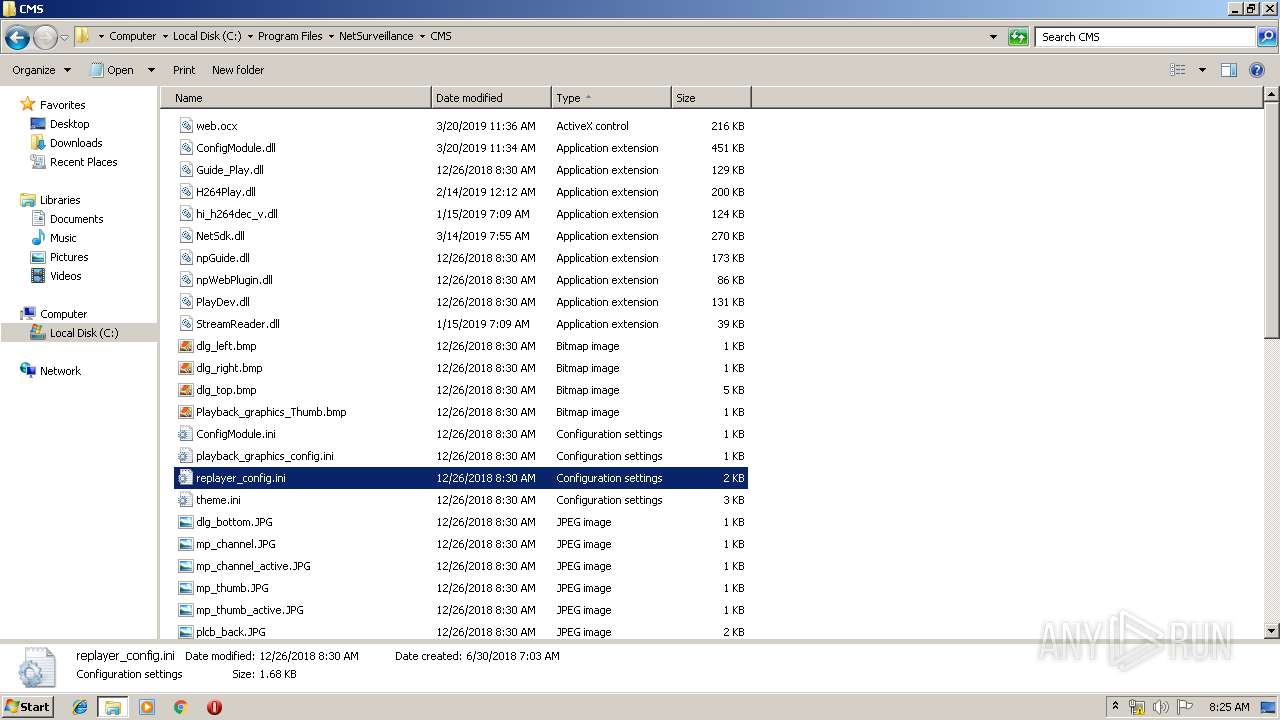Click the Change your view icon
This screenshot has width=1280, height=720.
pyautogui.click(x=1178, y=70)
